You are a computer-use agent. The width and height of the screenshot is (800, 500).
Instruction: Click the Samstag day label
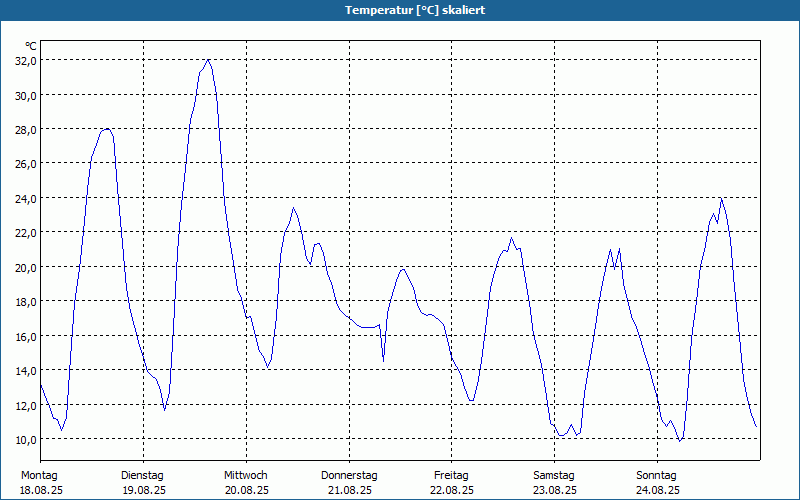554,476
